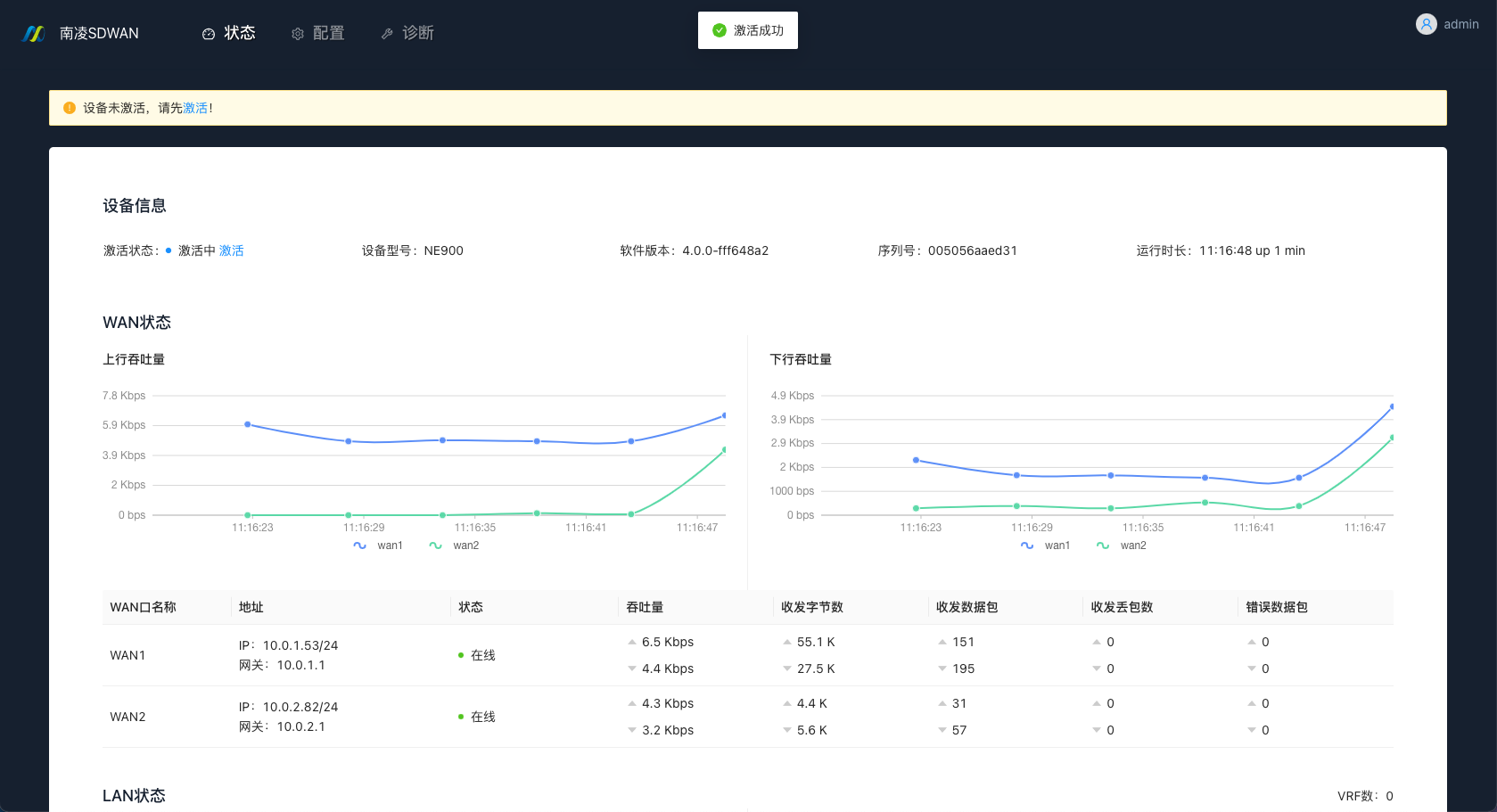
Task: Click the last wan1 point in the 上行吞吐量 chart
Action: [x=724, y=415]
